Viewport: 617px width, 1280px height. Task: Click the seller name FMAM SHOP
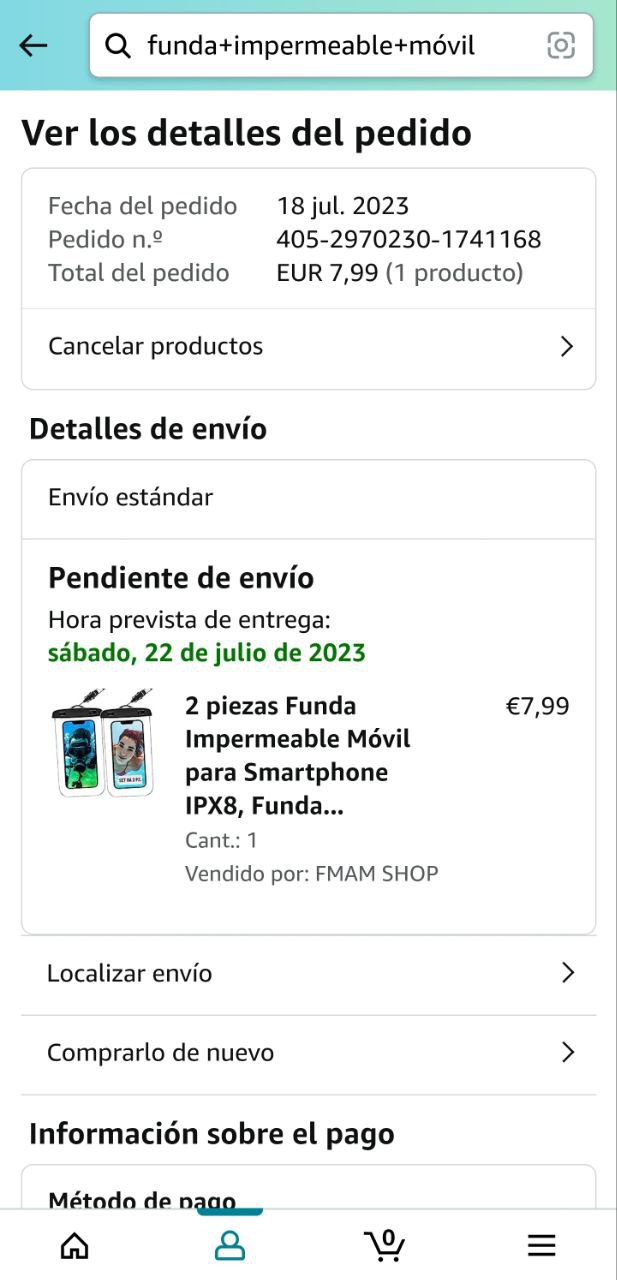376,873
